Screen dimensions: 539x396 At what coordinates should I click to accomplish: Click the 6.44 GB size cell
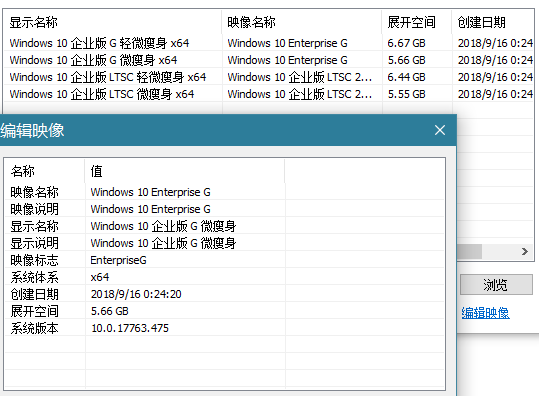tap(406, 77)
